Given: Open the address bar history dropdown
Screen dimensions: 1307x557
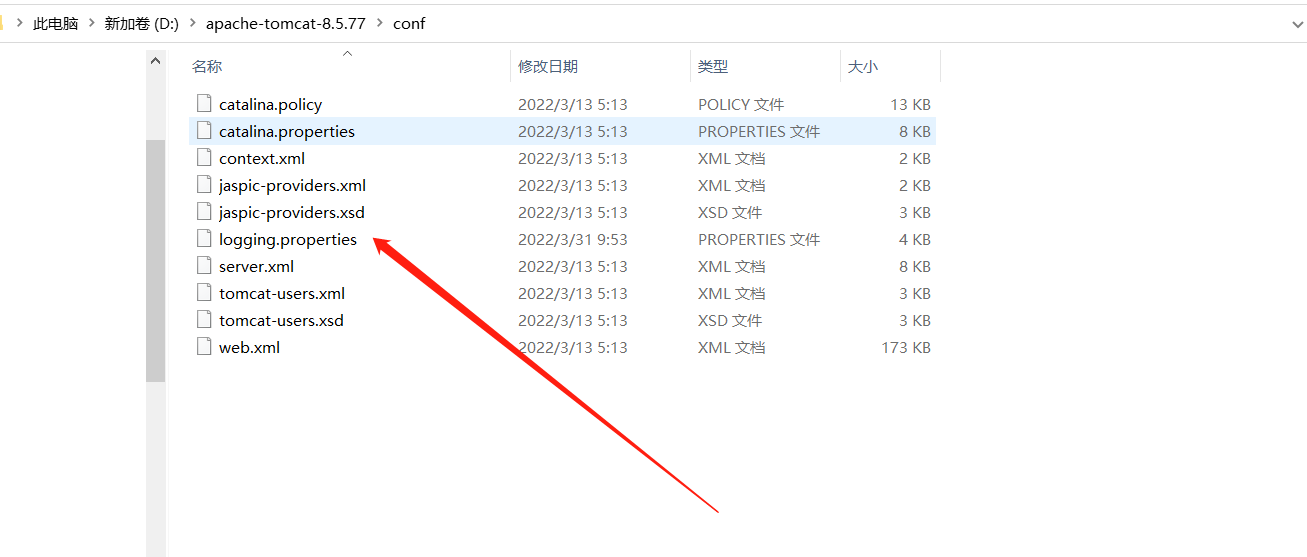Looking at the screenshot, I should pos(1297,24).
